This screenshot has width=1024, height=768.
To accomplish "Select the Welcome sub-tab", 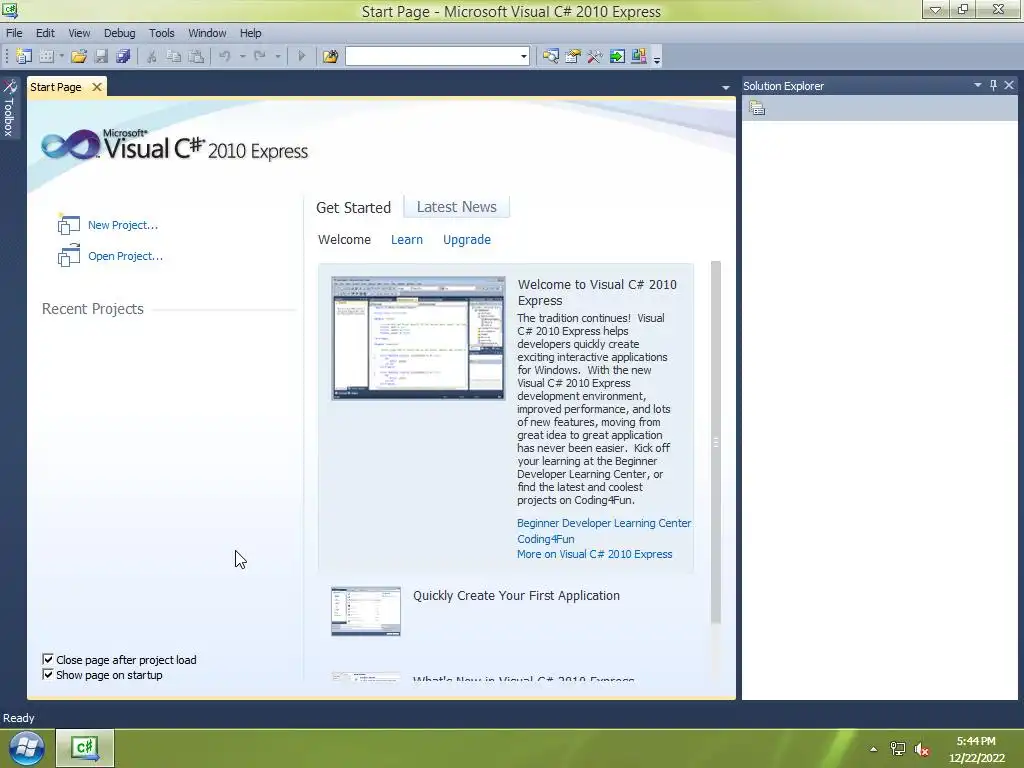I will 344,240.
